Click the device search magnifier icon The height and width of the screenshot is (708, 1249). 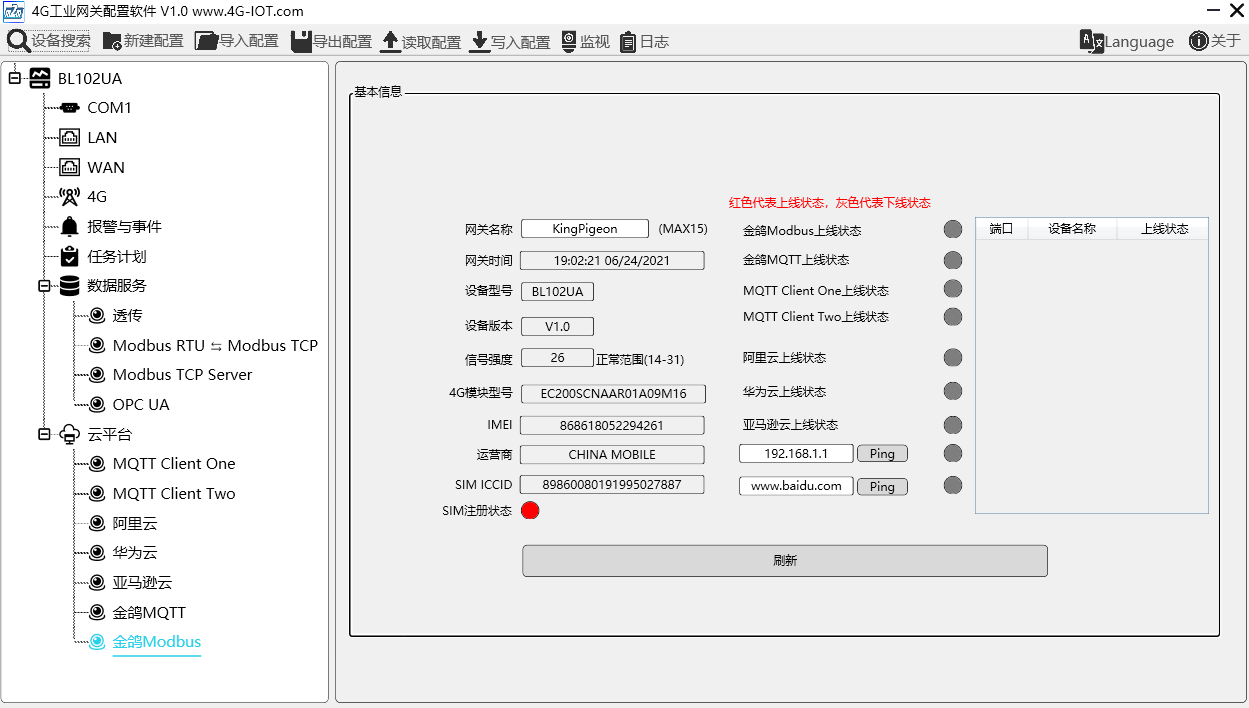(19, 41)
